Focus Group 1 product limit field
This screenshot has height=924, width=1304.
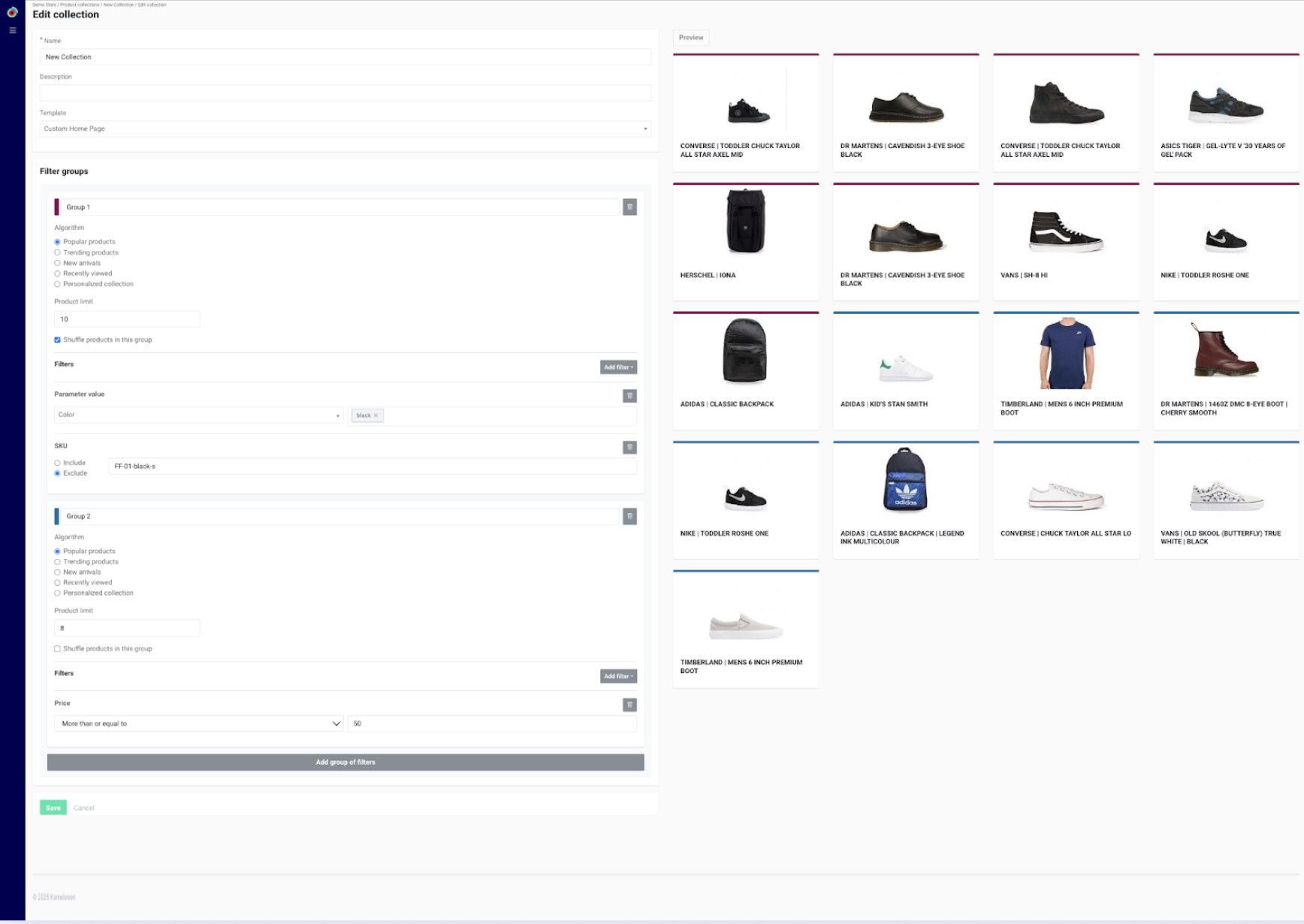point(127,319)
